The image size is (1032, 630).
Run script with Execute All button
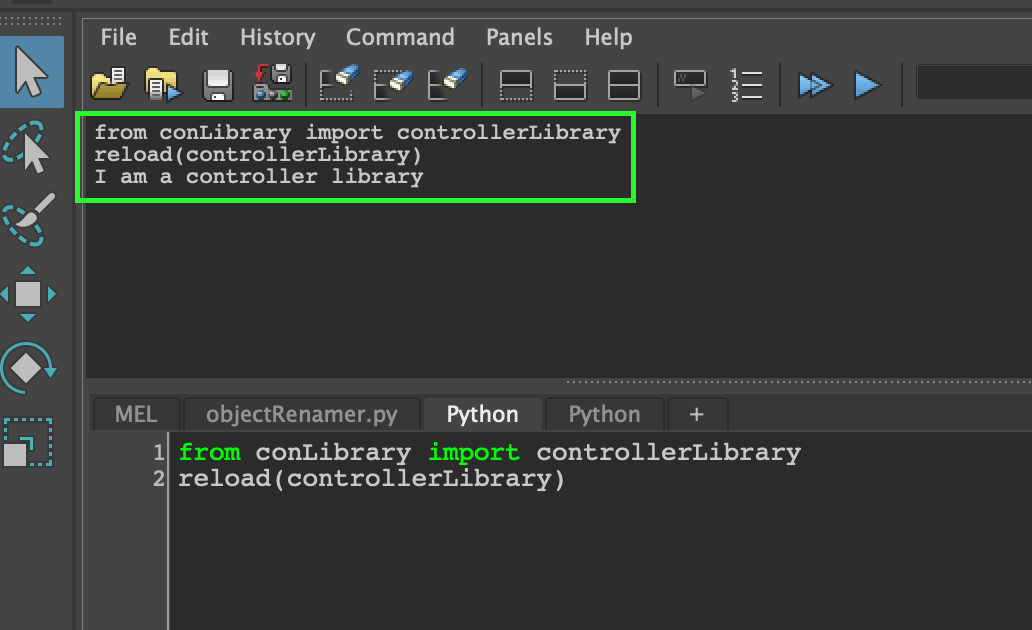click(814, 85)
